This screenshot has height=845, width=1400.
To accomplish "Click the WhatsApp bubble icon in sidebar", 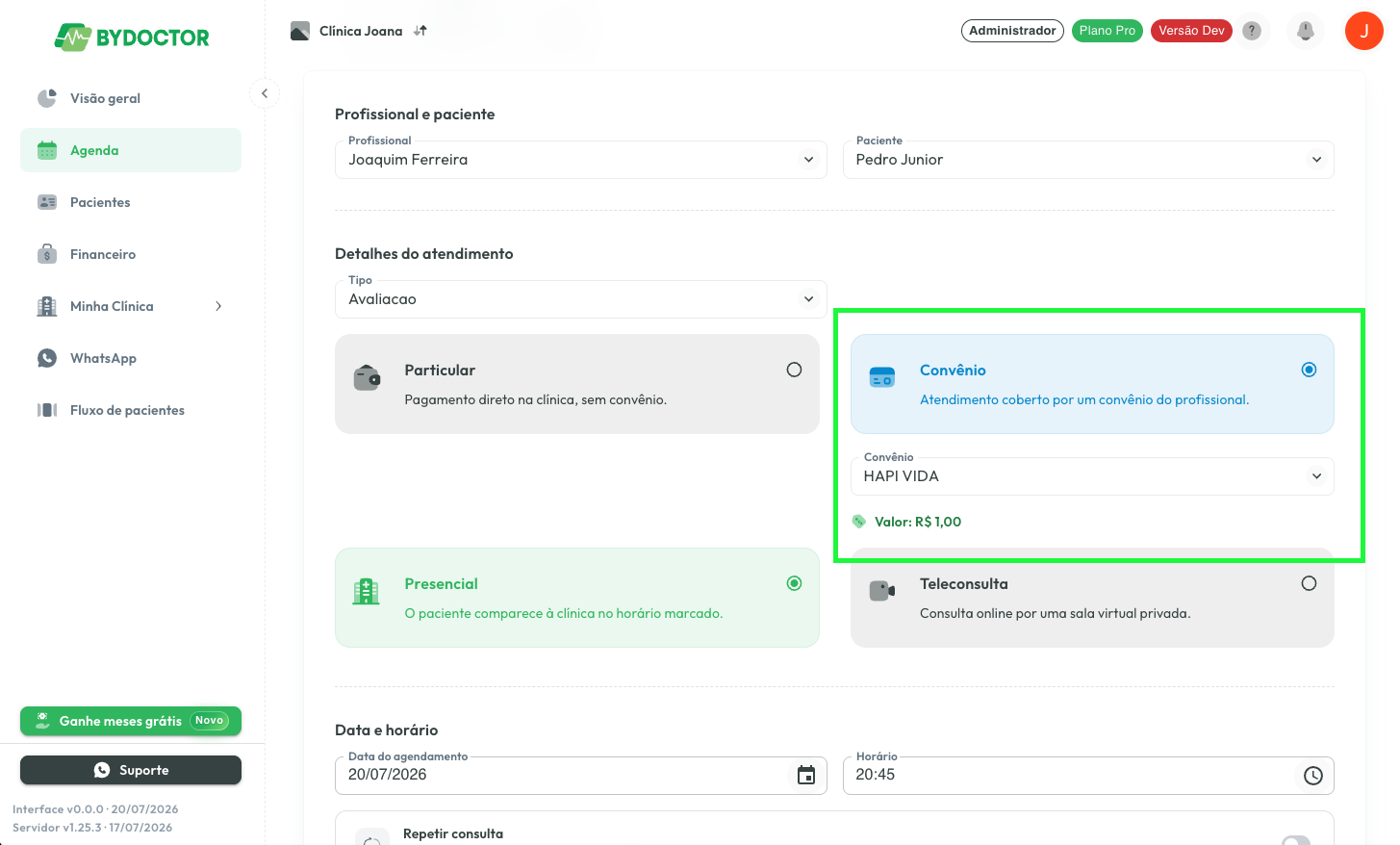I will (x=47, y=358).
